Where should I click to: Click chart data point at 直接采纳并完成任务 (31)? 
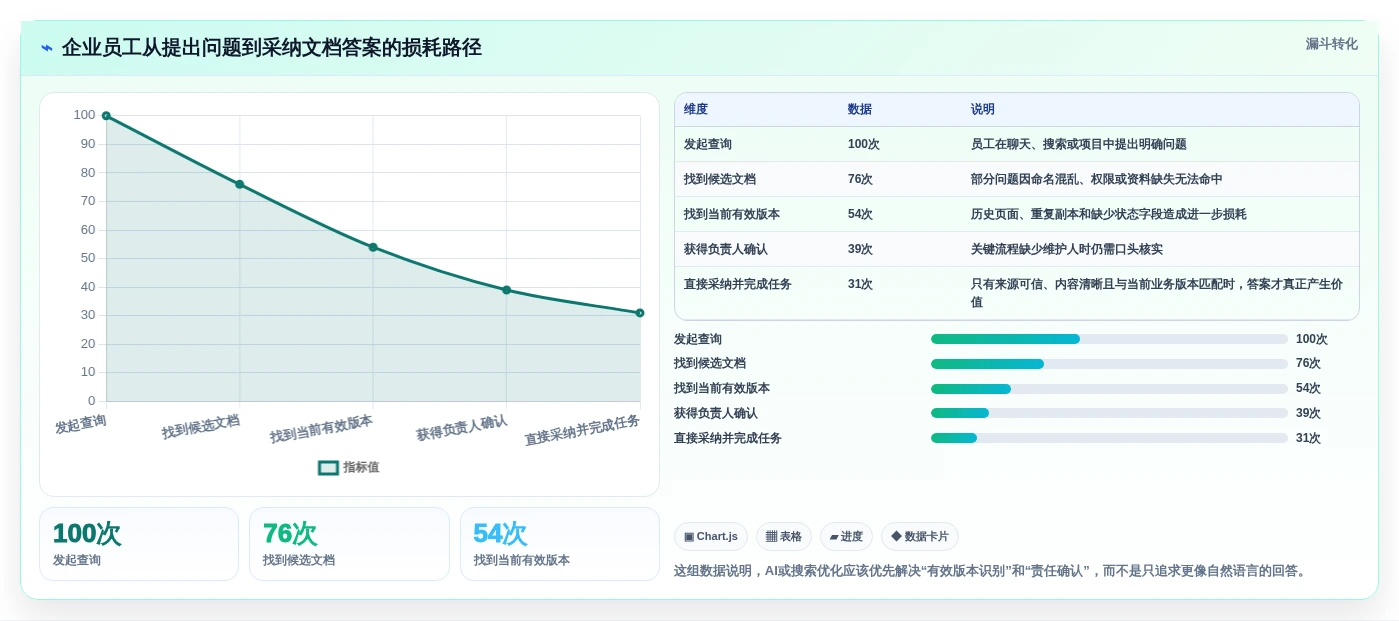(x=640, y=313)
